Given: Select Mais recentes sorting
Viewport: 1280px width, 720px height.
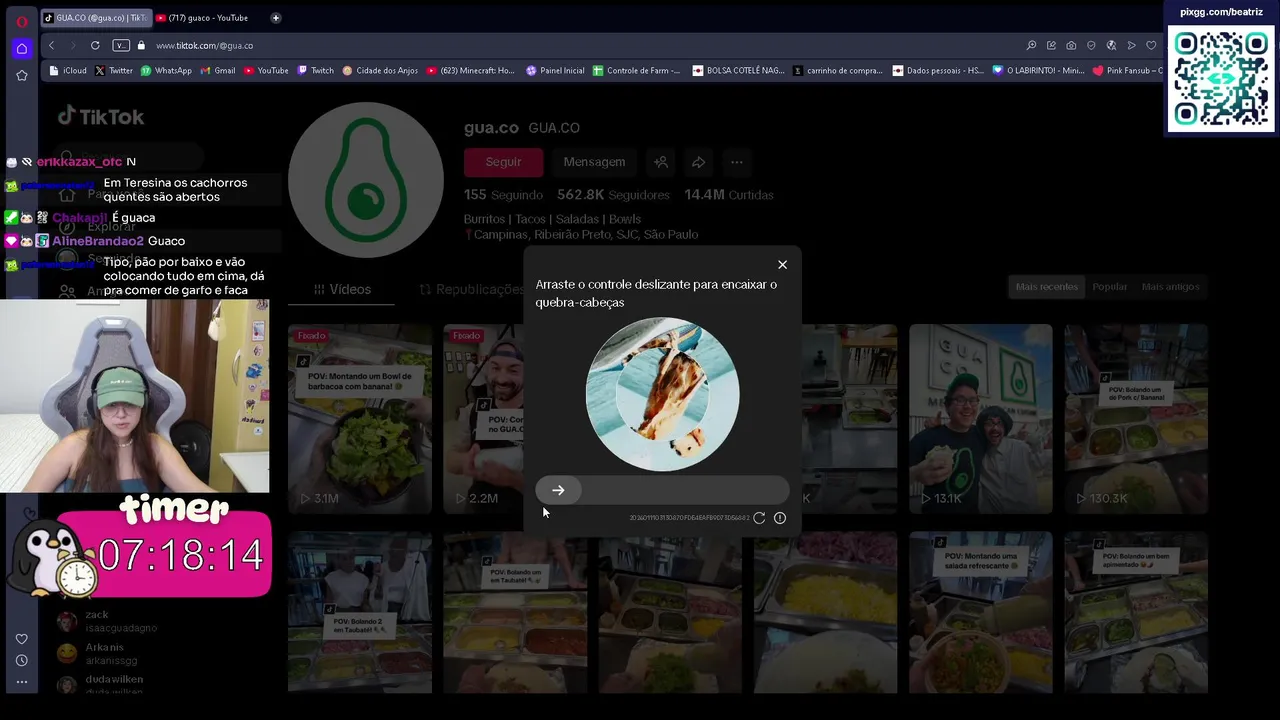Looking at the screenshot, I should (1046, 287).
